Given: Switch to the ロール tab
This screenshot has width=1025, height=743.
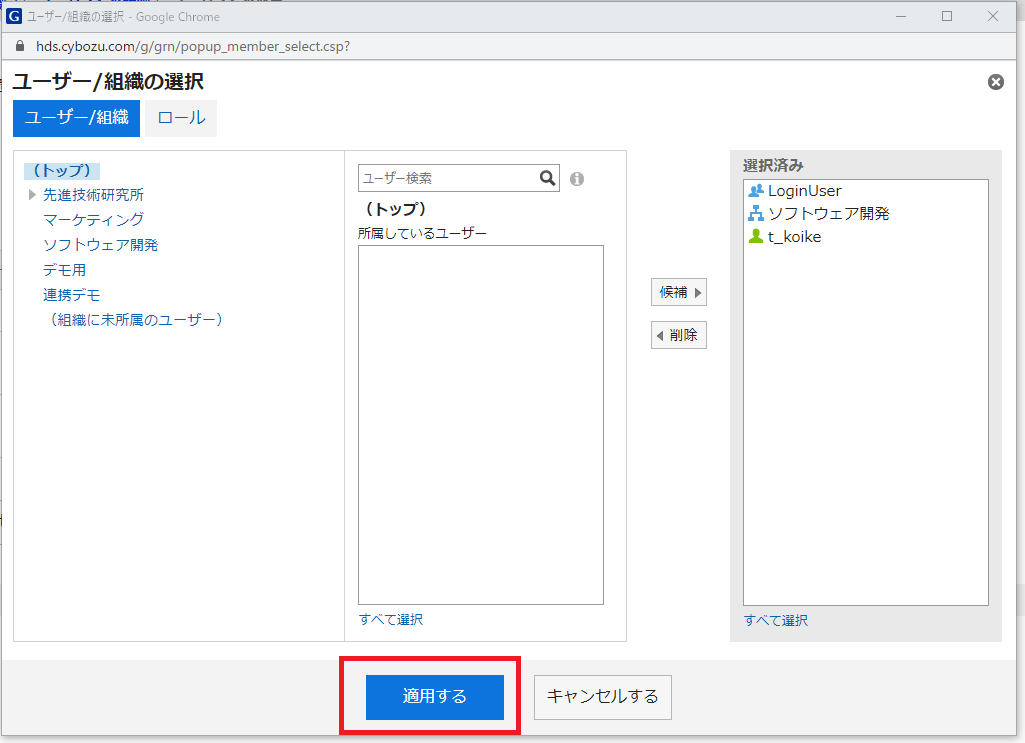Looking at the screenshot, I should click(181, 118).
